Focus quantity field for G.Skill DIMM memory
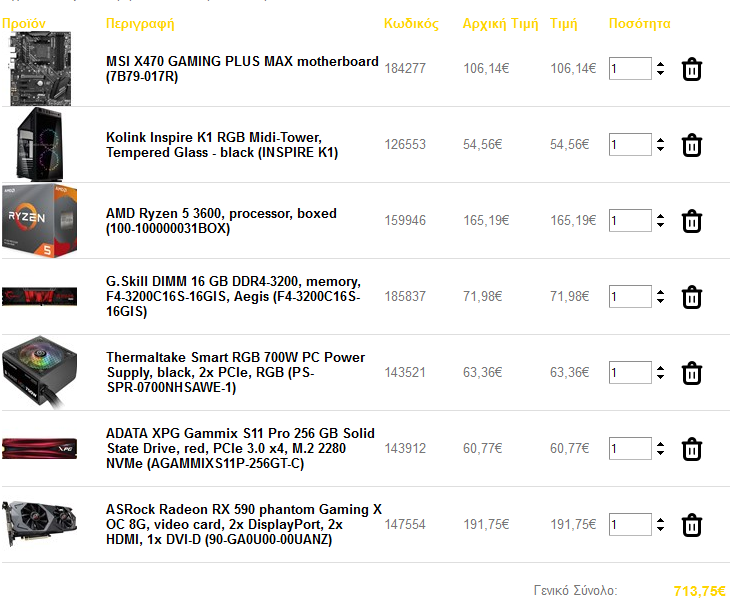The height and width of the screenshot is (606, 739). pos(630,296)
